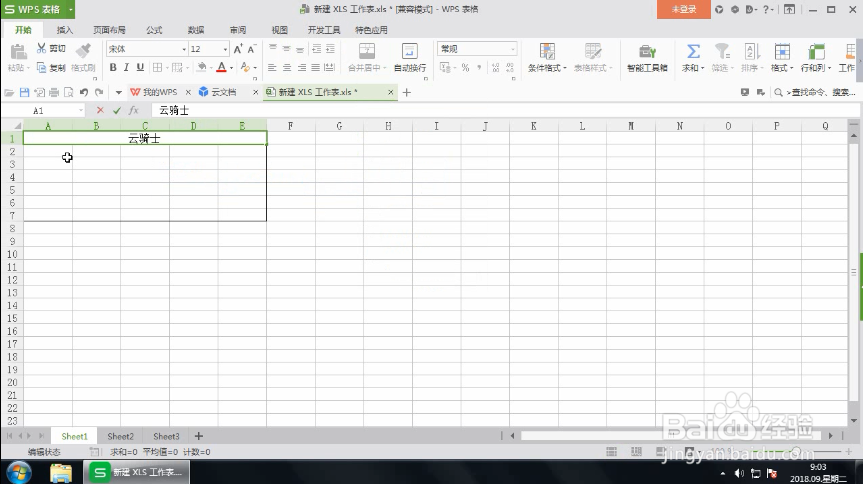Click the clear-format eraser icon
Image resolution: width=863 pixels, height=484 pixels.
coord(245,67)
